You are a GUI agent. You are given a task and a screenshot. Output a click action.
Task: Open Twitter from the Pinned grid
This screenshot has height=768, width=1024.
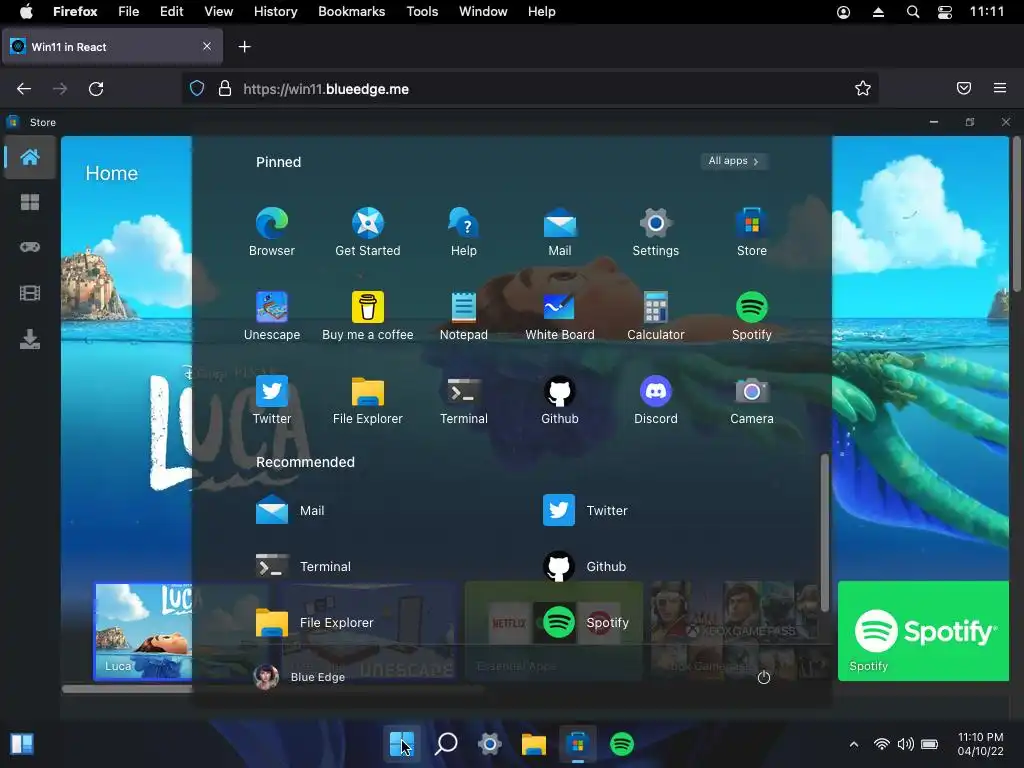click(x=272, y=400)
